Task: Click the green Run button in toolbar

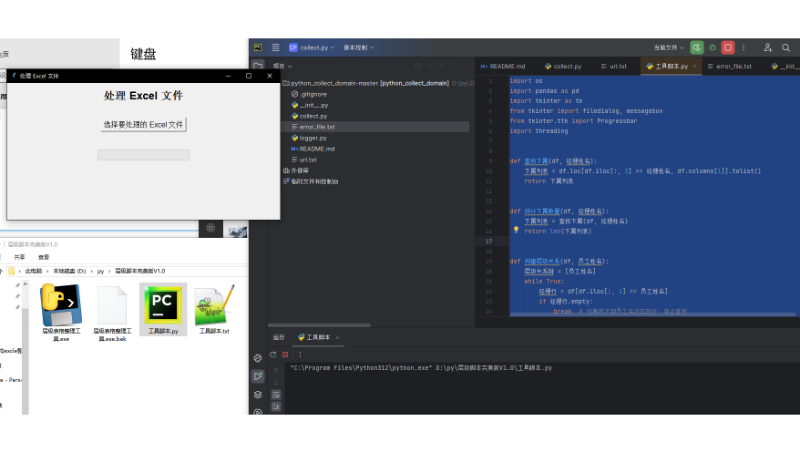Action: (696, 47)
